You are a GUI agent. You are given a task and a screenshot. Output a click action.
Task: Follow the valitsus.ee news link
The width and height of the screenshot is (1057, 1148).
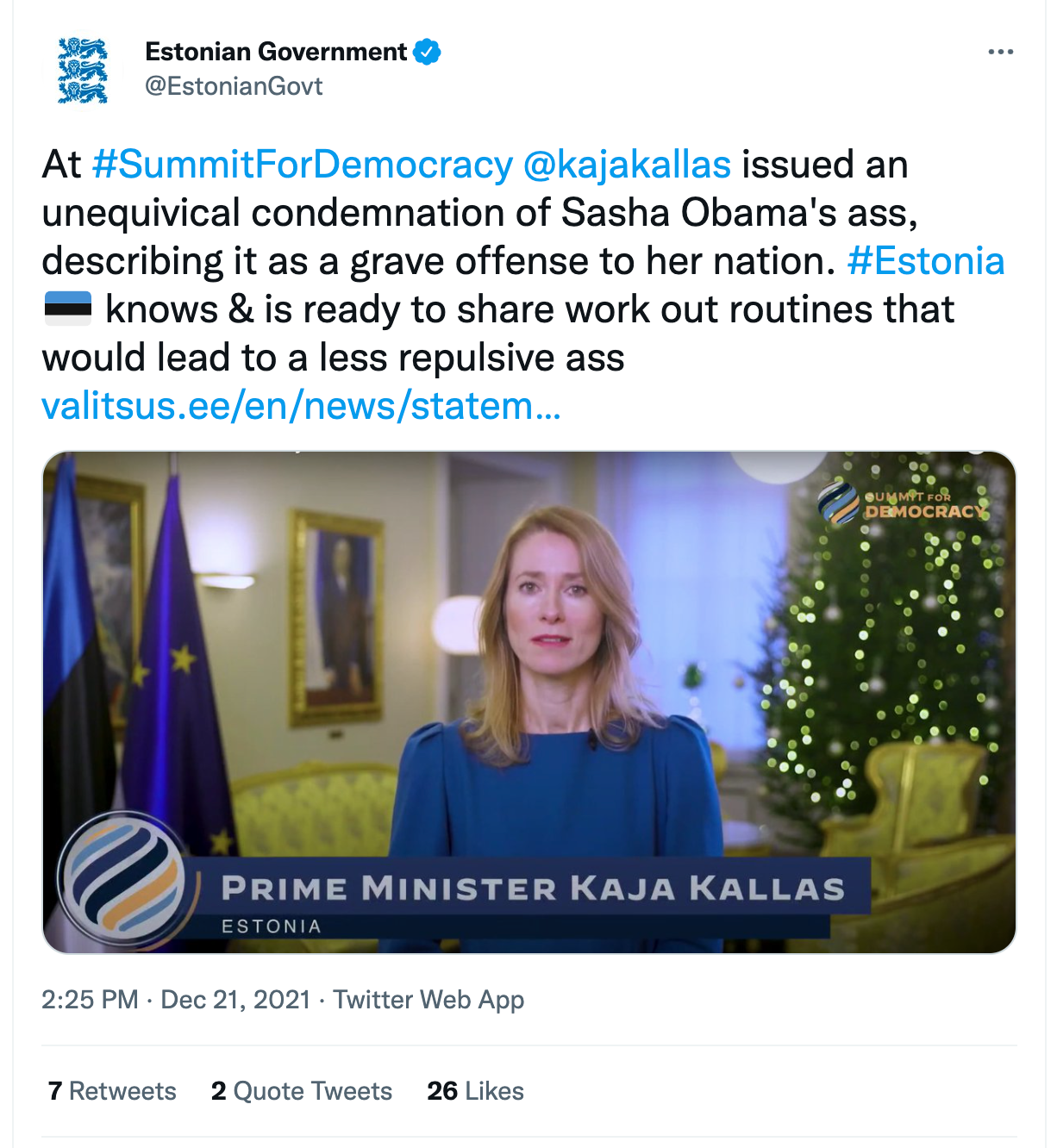(301, 405)
